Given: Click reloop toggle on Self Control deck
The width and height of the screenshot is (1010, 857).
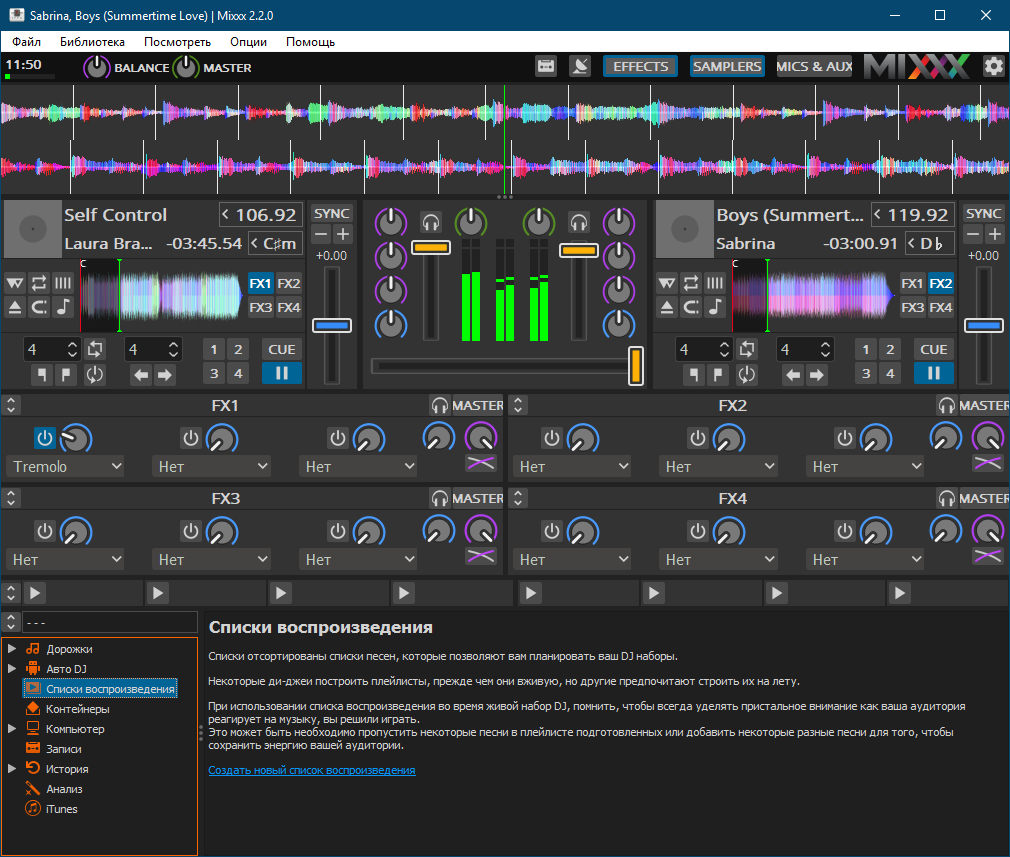Looking at the screenshot, I should (94, 374).
